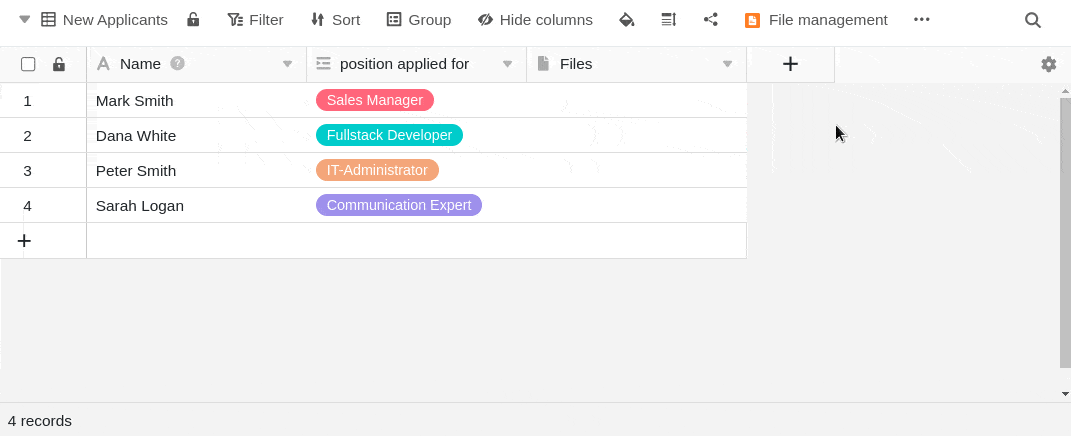Viewport: 1071px width, 436px height.
Task: Open position applied for column dropdown
Action: pos(507,64)
